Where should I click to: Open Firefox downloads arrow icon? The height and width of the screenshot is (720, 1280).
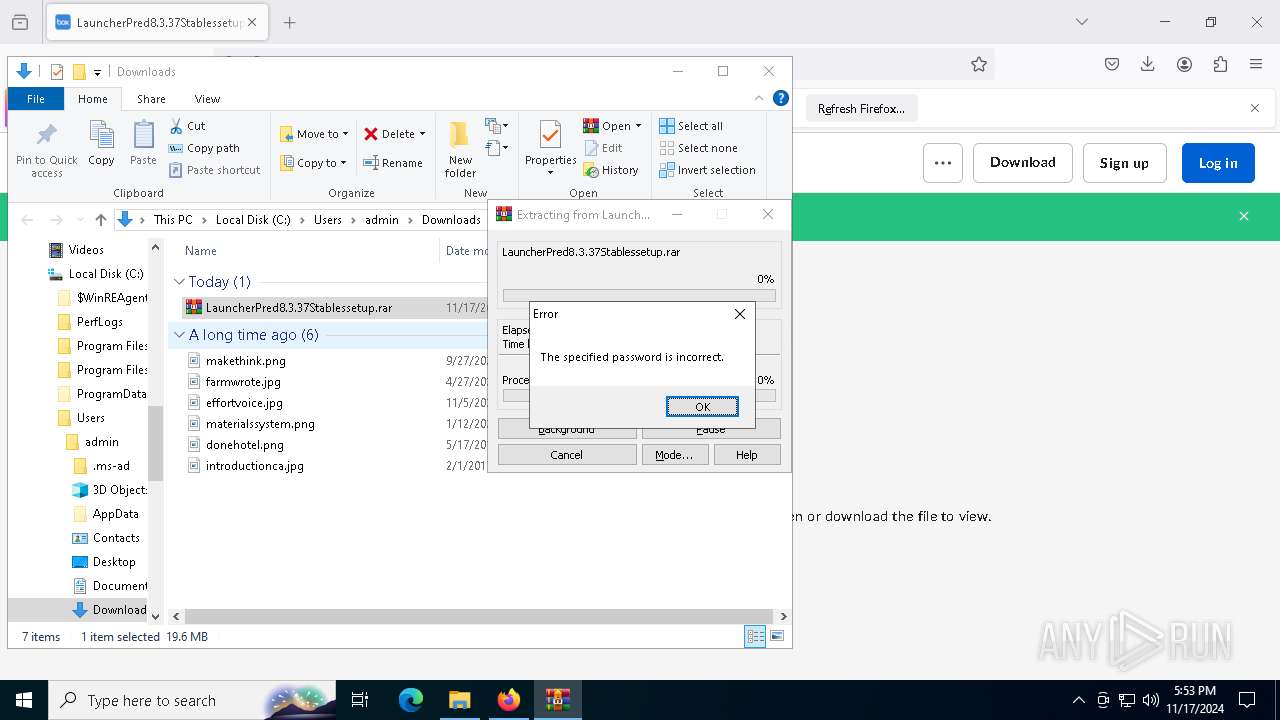coord(1148,64)
